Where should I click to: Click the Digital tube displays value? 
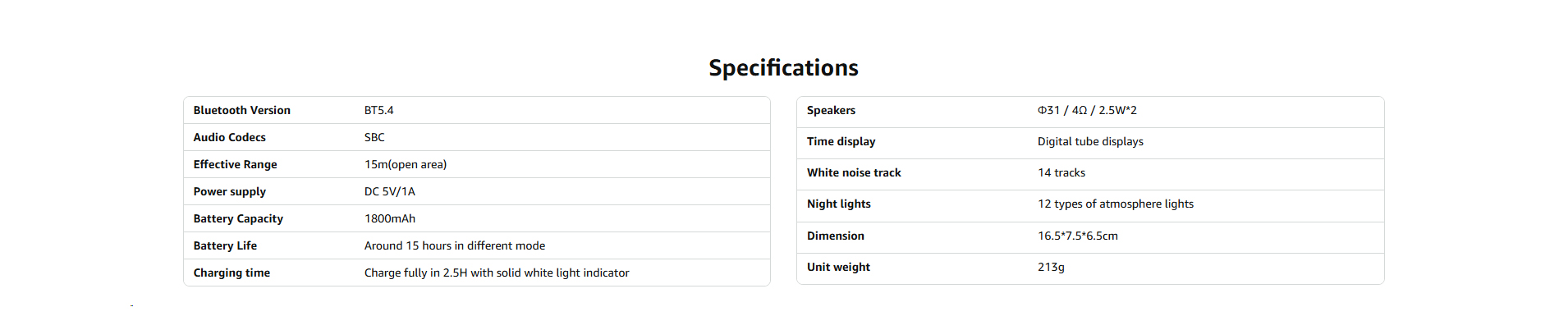click(x=1090, y=141)
